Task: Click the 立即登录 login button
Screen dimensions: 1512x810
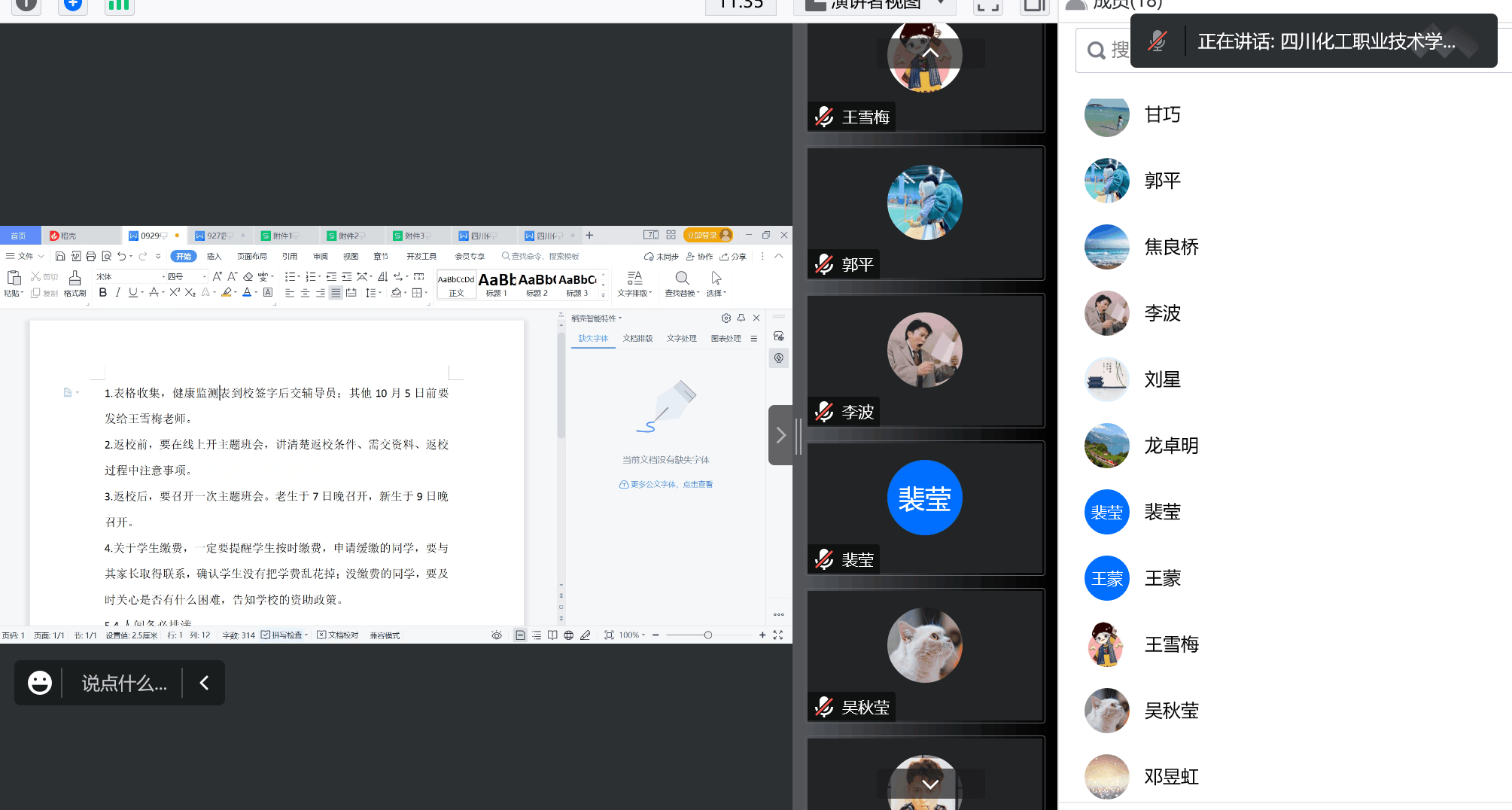Action: point(707,236)
